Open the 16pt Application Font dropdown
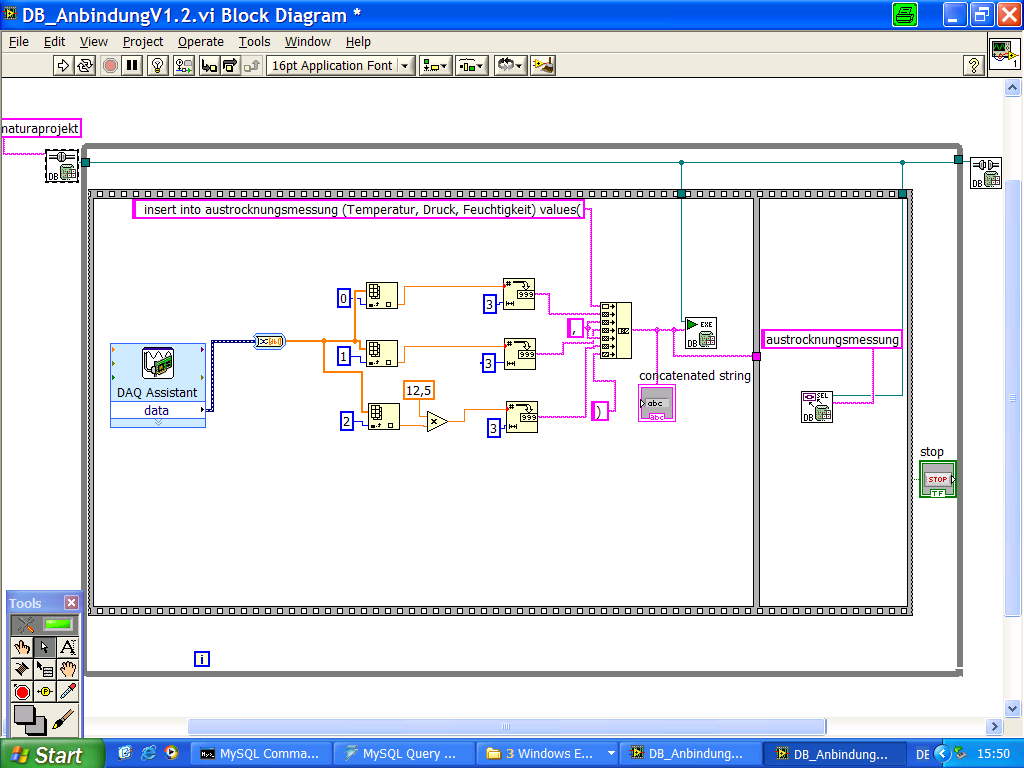Screen dimensions: 1024x768 341,65
